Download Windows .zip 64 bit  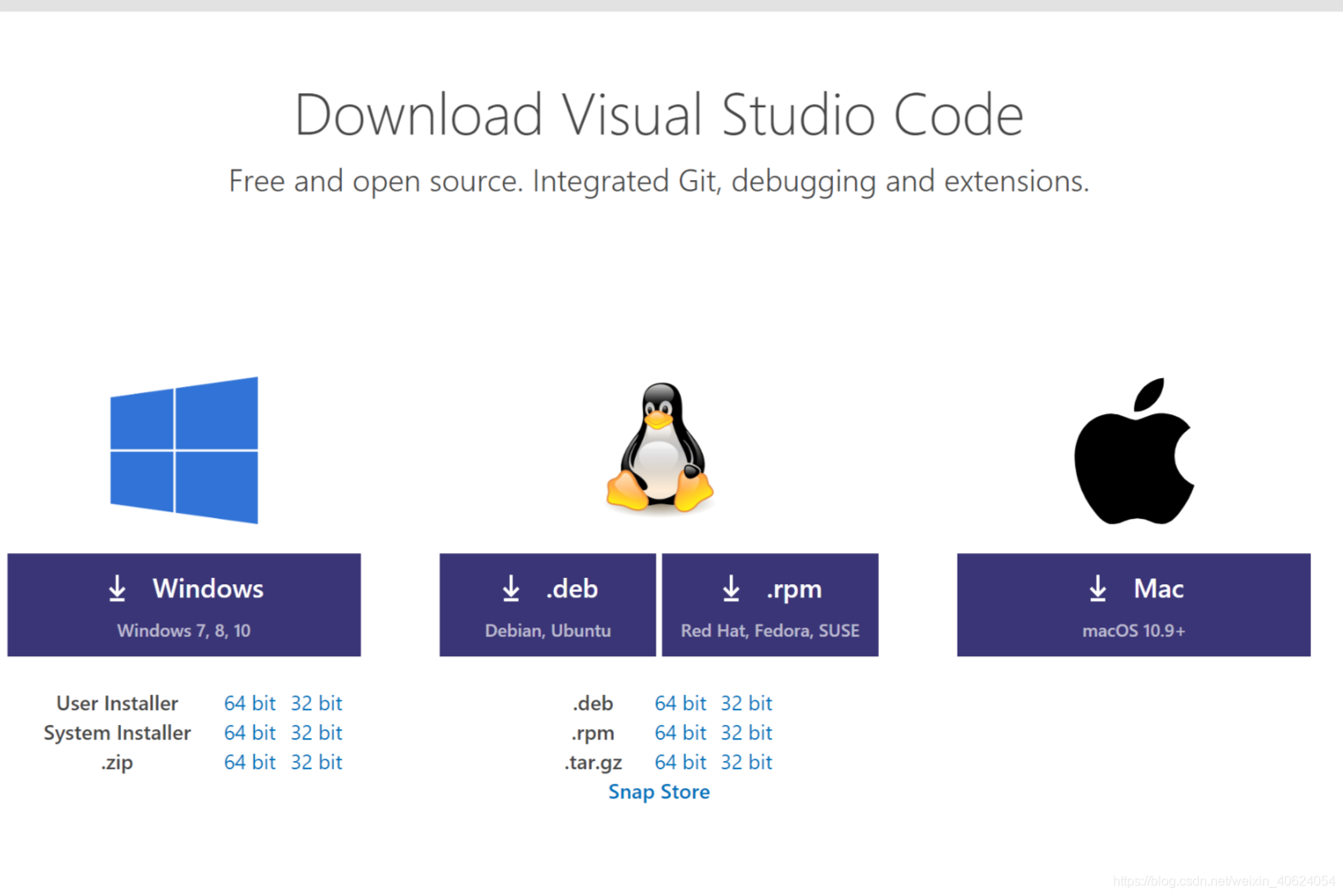click(250, 762)
